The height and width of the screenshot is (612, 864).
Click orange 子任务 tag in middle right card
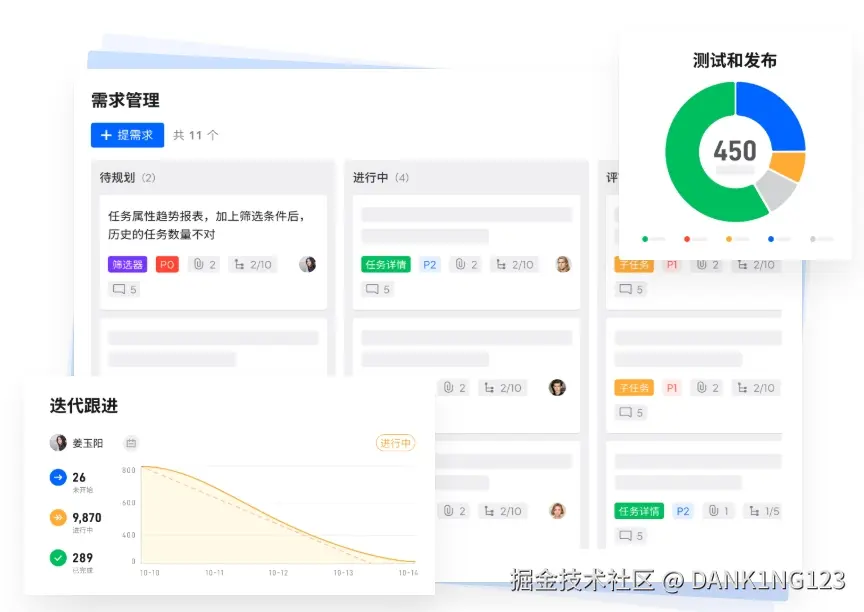pyautogui.click(x=634, y=388)
